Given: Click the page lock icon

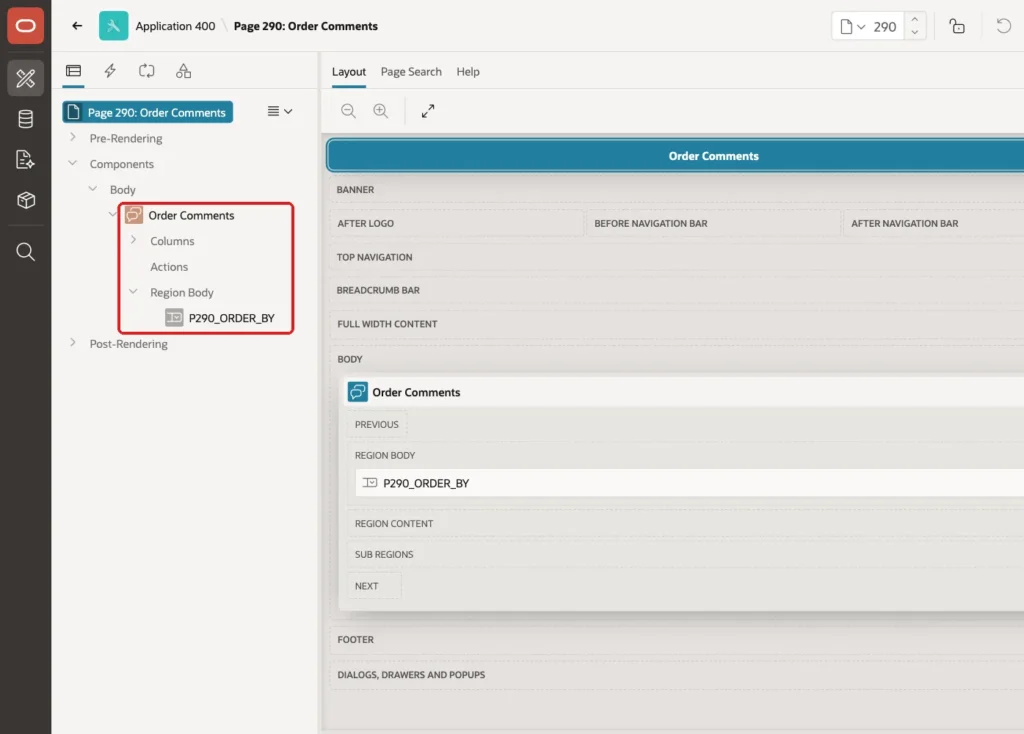Looking at the screenshot, I should [957, 26].
